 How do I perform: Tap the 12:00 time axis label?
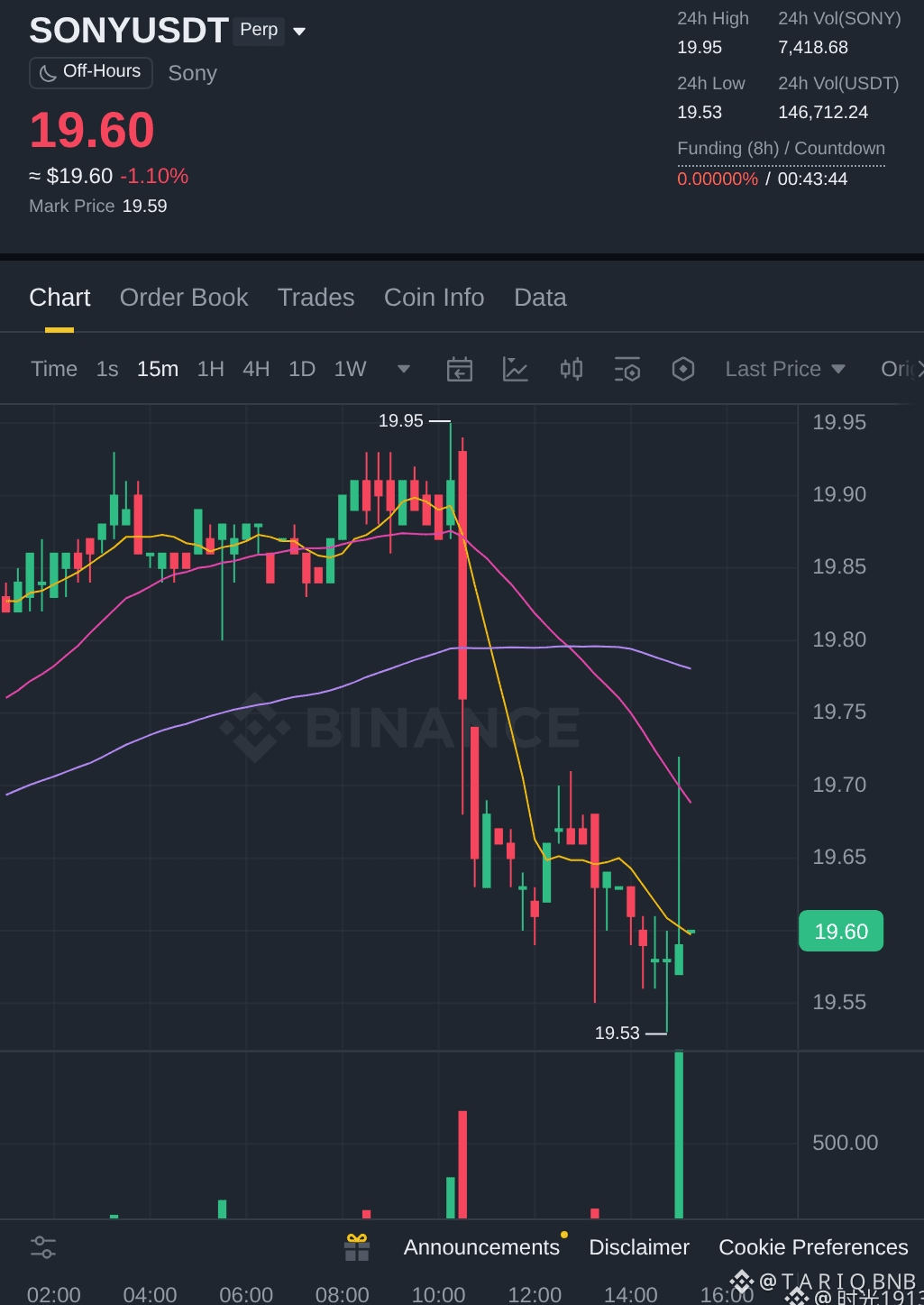tap(535, 1294)
